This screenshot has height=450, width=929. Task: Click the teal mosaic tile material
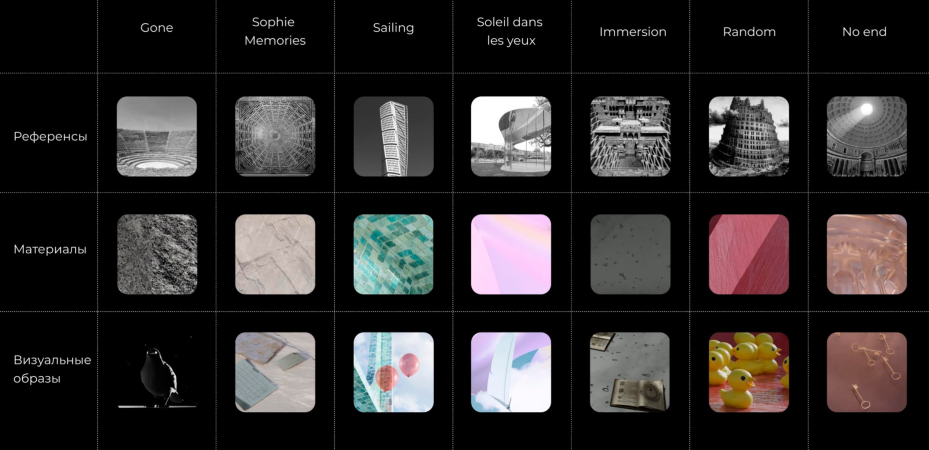pyautogui.click(x=393, y=255)
